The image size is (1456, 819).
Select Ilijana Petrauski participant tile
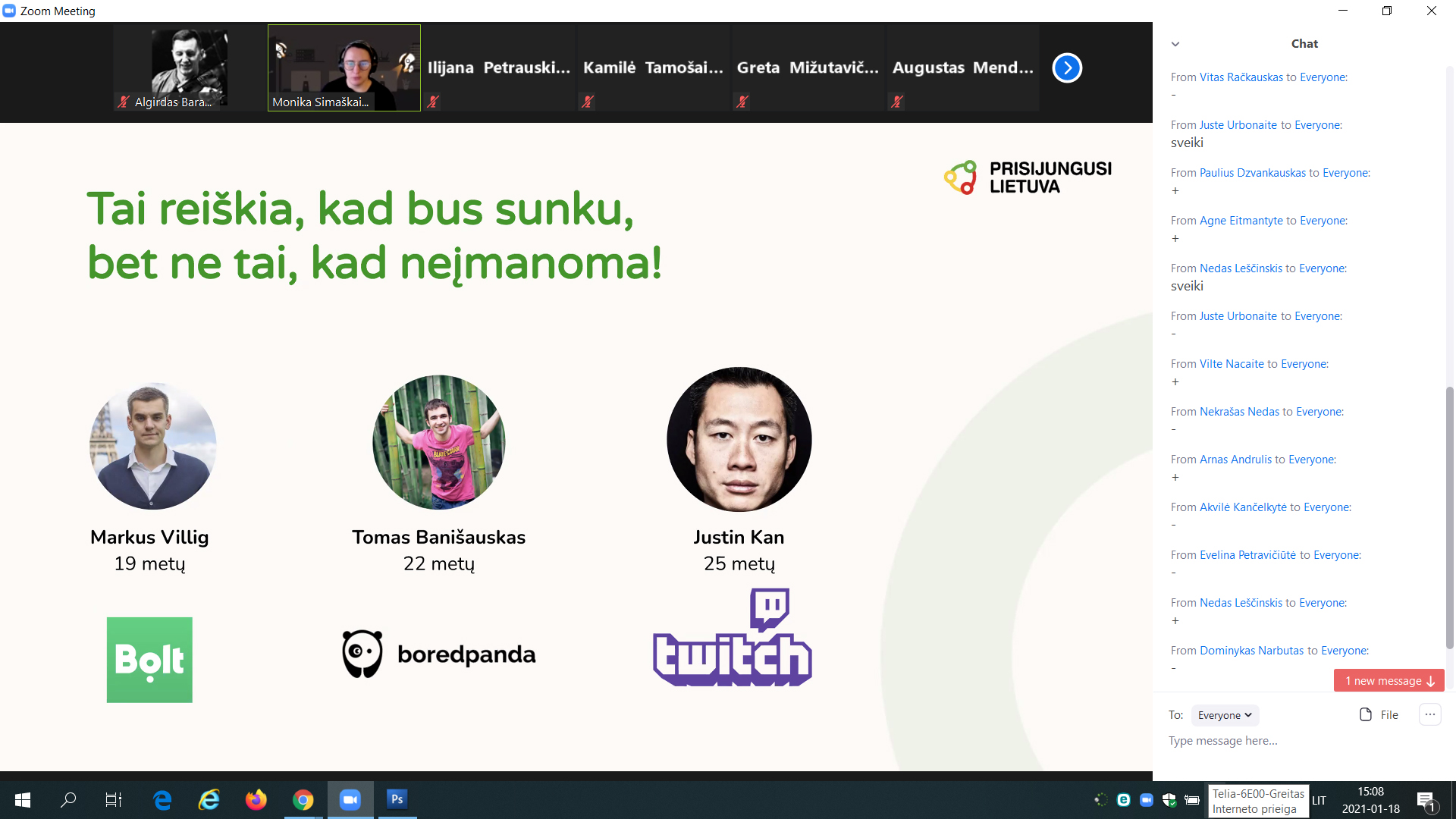(x=499, y=68)
